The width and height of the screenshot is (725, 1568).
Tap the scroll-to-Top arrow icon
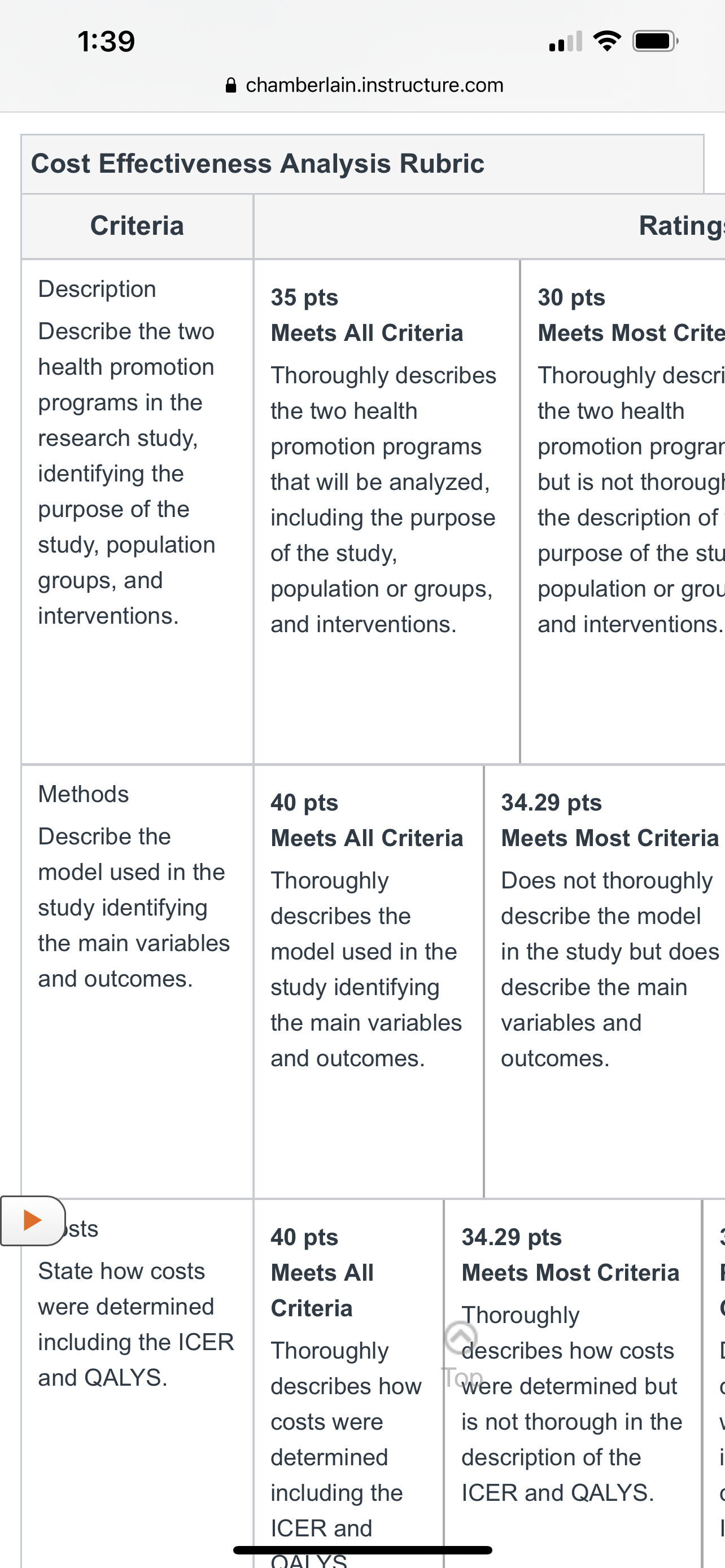pyautogui.click(x=461, y=1337)
